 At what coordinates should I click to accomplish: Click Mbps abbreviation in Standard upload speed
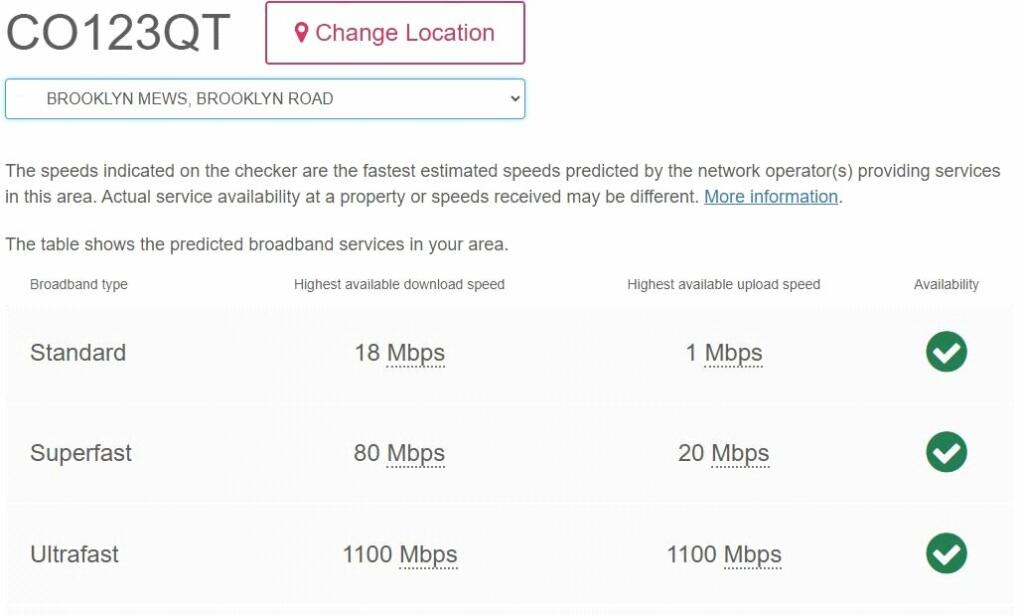point(733,353)
